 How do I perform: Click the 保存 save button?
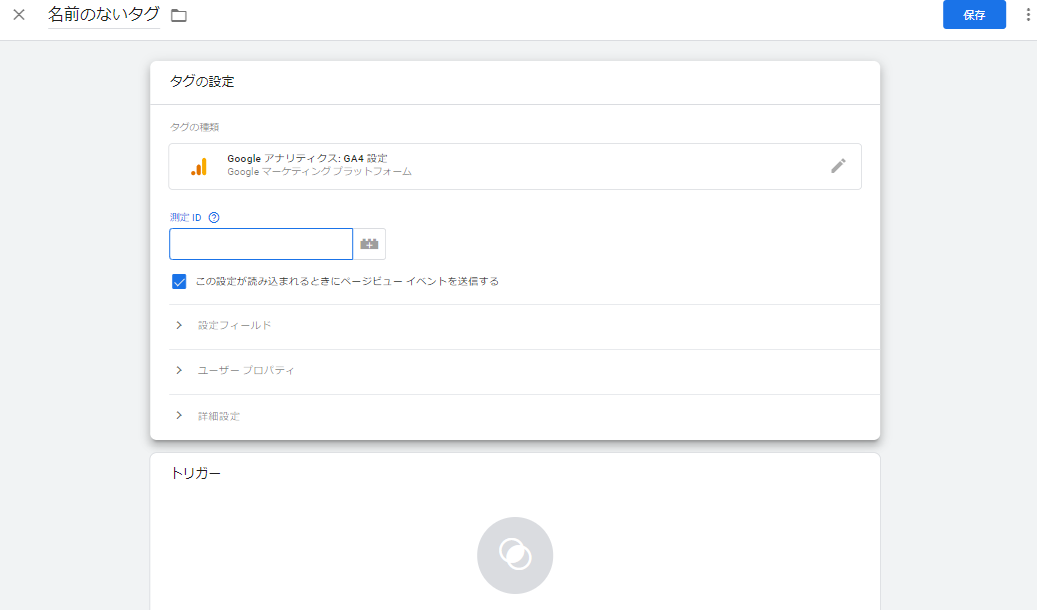974,15
